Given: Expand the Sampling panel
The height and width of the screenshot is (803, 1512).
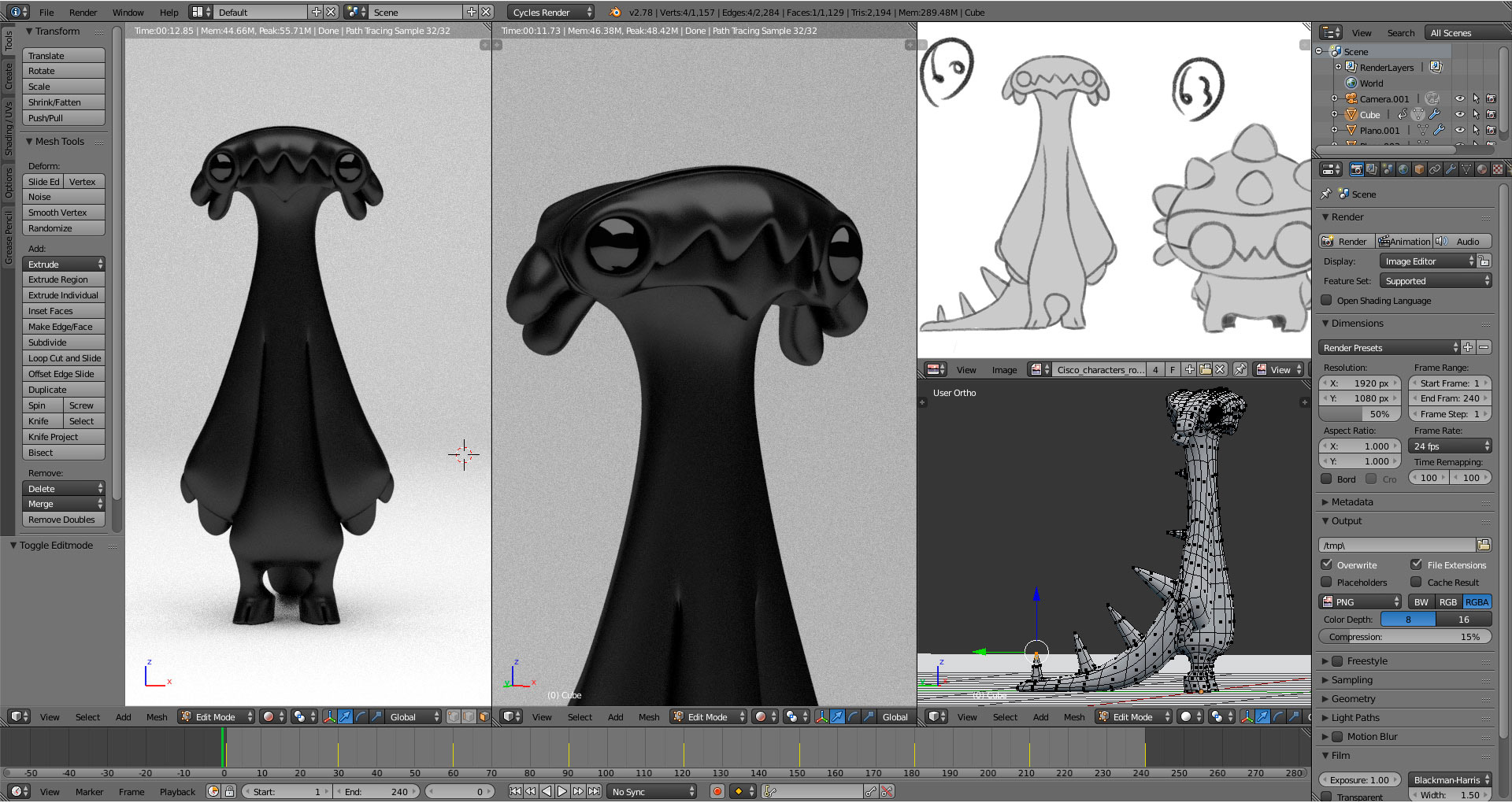Looking at the screenshot, I should [x=1351, y=679].
